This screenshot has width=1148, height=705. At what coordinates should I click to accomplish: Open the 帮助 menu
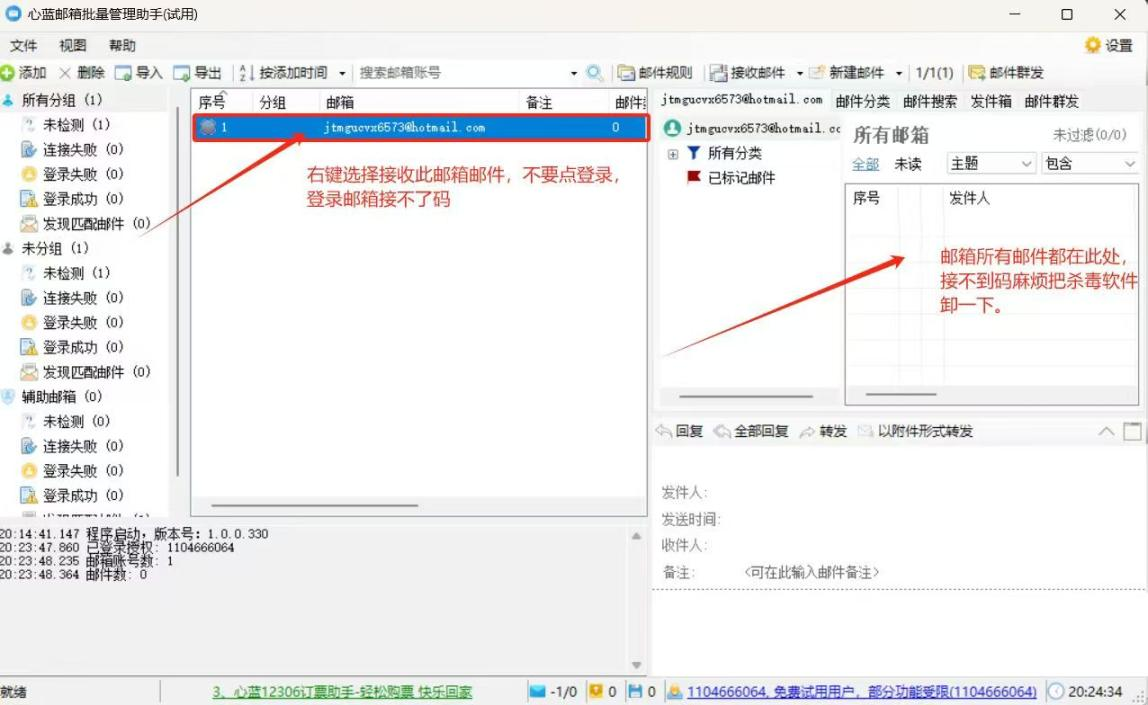click(x=122, y=45)
